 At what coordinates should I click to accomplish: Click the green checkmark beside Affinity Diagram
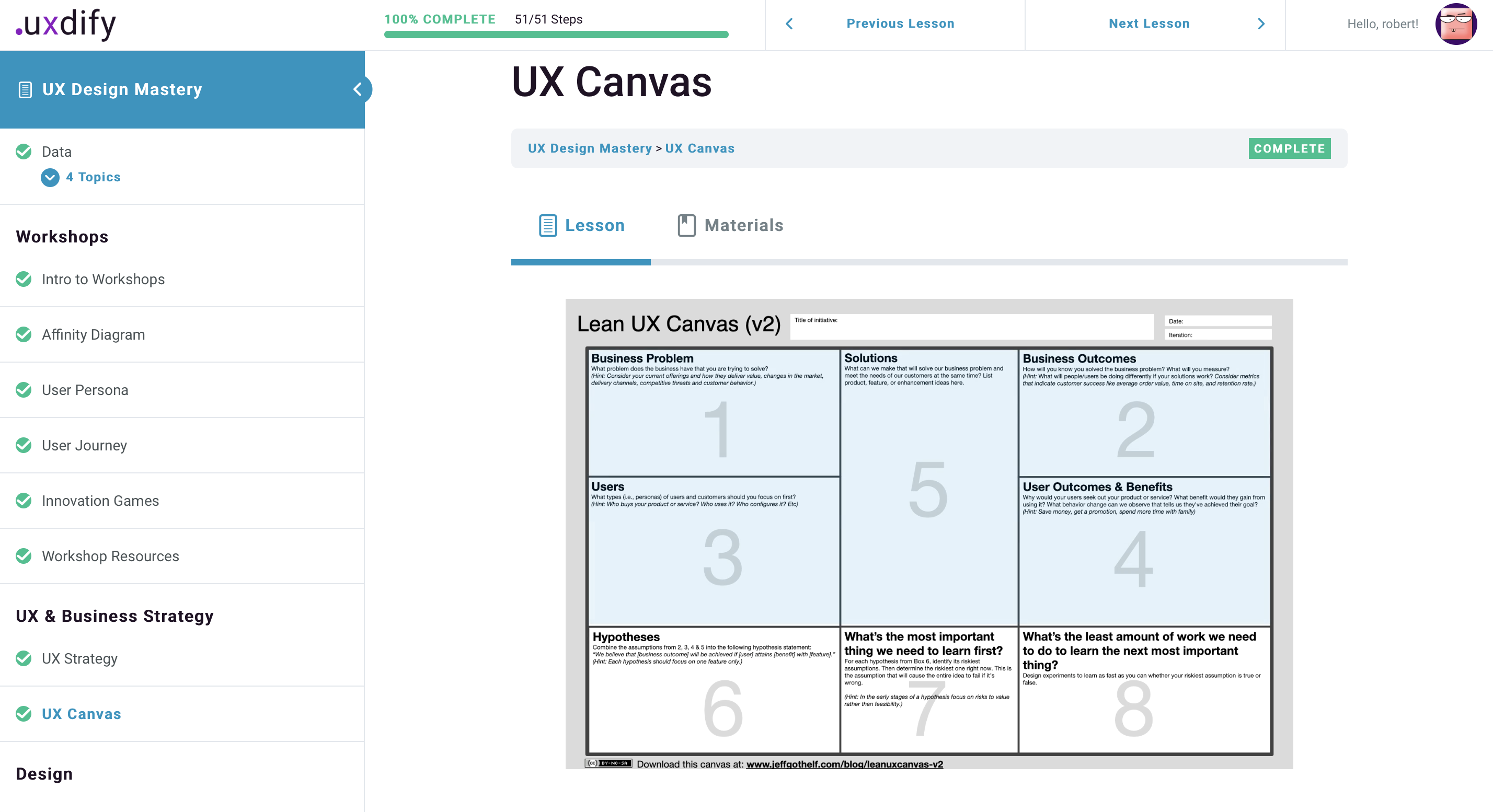(23, 334)
